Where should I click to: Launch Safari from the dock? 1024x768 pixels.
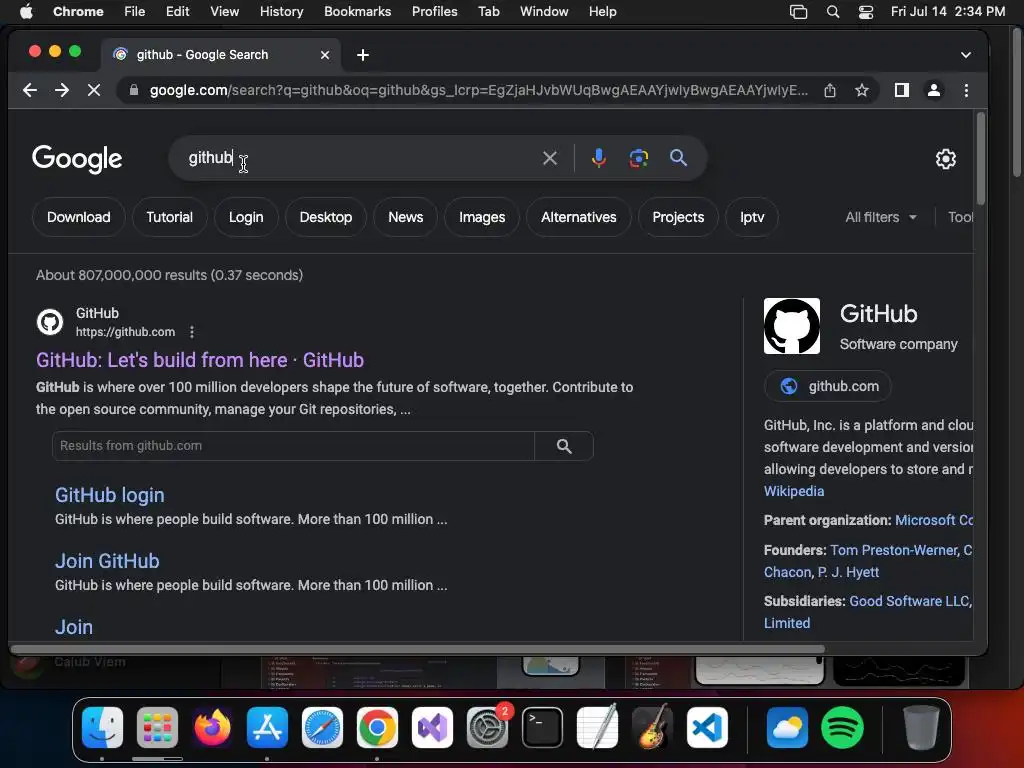[x=322, y=728]
